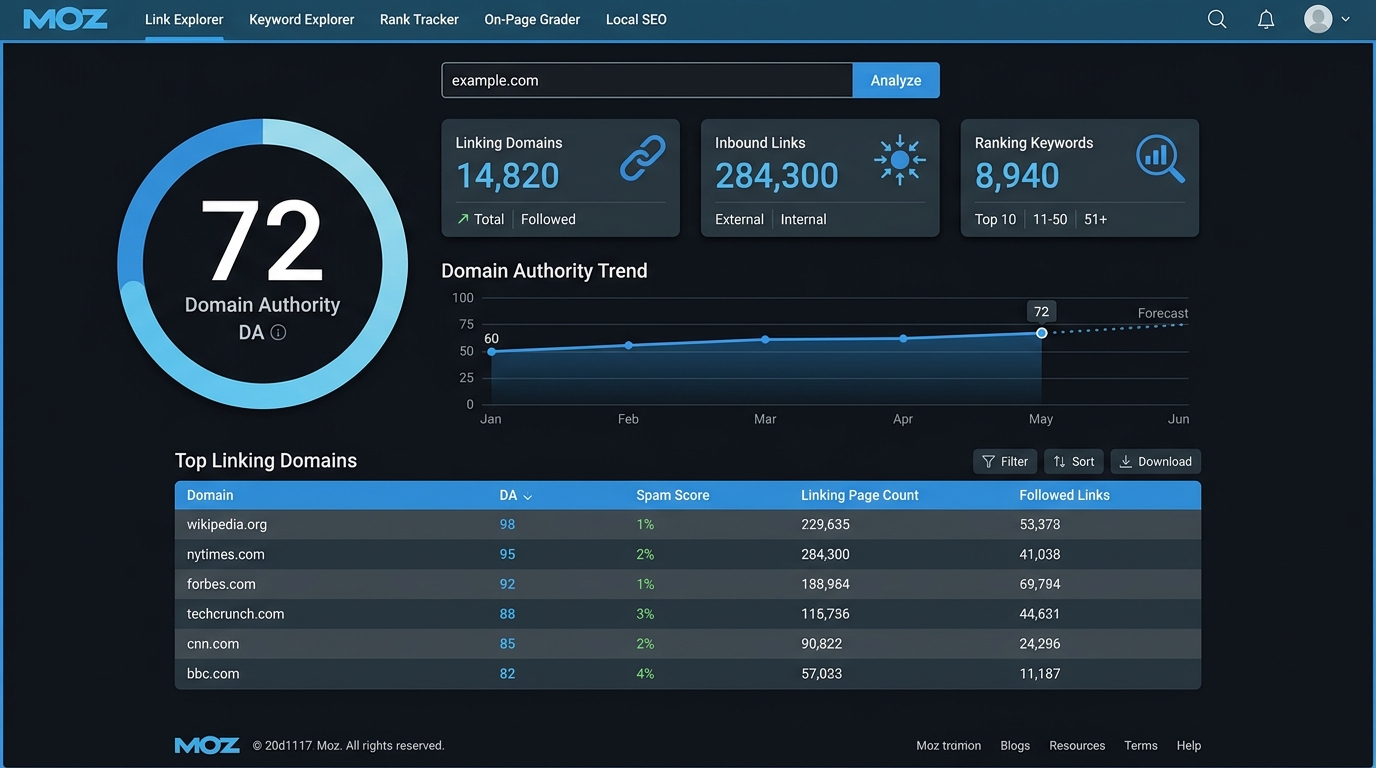Click the Domain column header
Viewport: 1376px width, 768px height.
[x=210, y=495]
